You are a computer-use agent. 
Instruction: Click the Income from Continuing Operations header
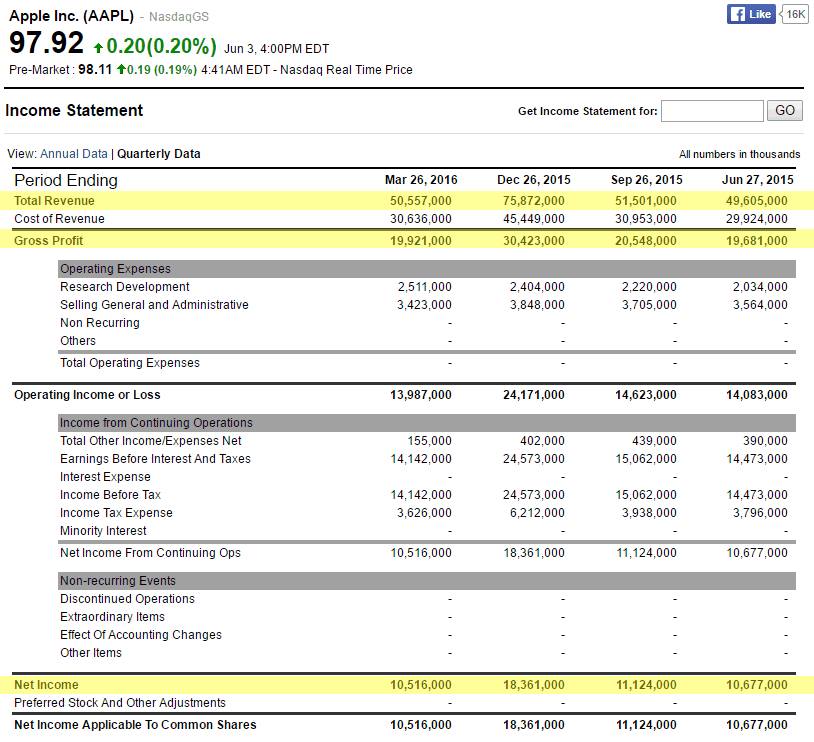pyautogui.click(x=156, y=423)
